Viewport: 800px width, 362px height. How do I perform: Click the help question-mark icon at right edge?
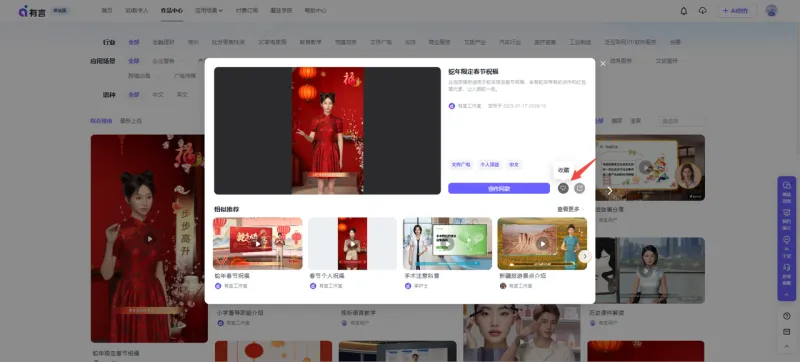786,316
